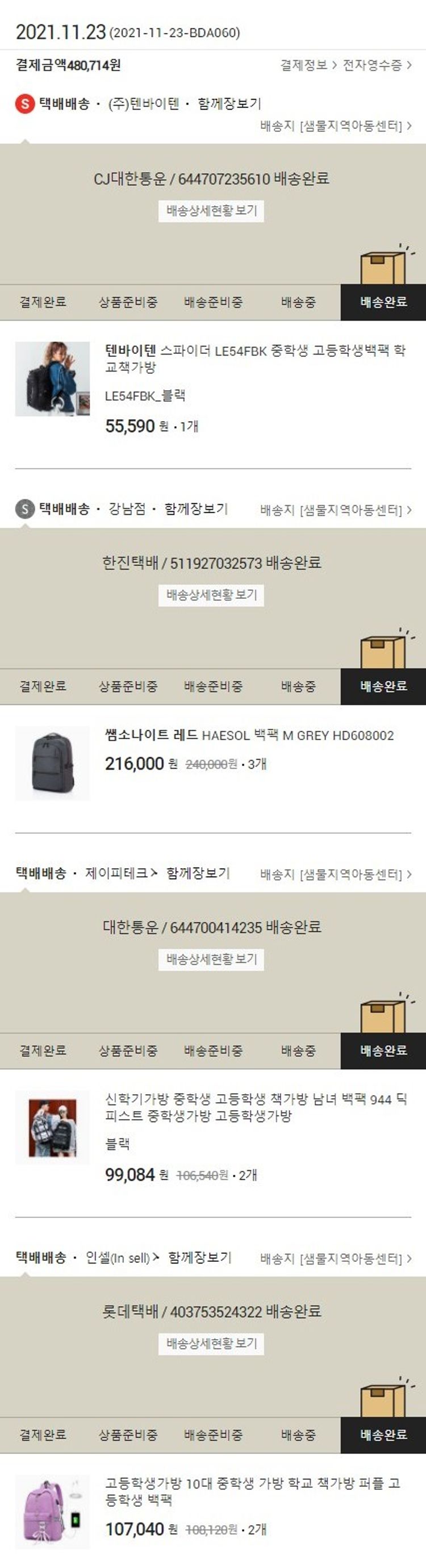426x1568 pixels.
Task: Open 결제정보 payment details
Action: pos(308,65)
